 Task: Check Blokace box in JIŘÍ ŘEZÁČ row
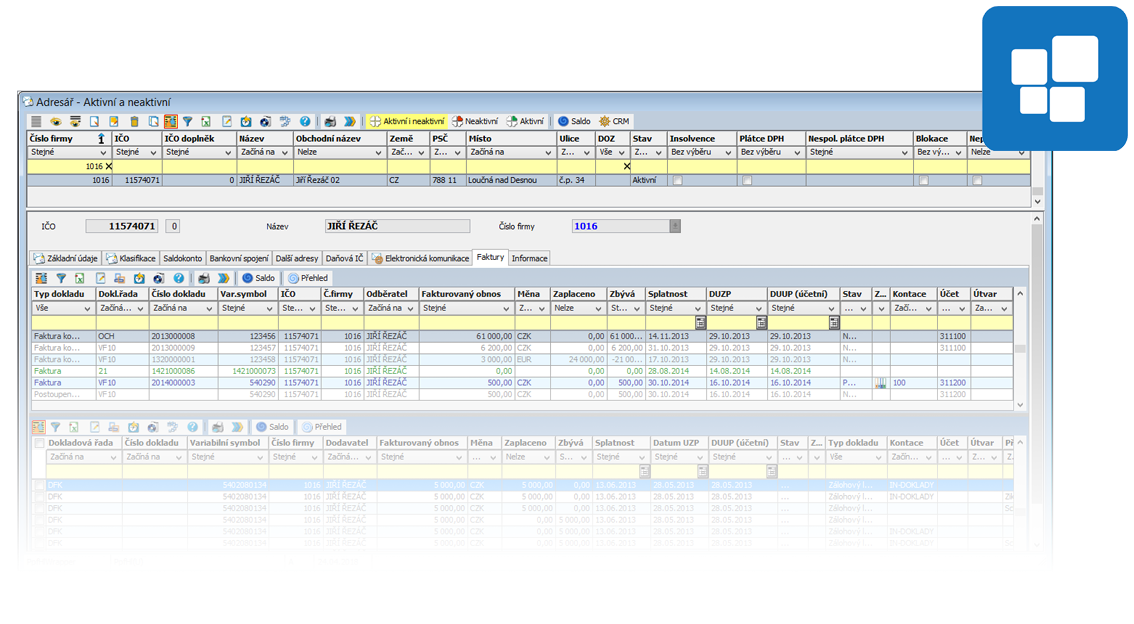pyautogui.click(x=924, y=181)
